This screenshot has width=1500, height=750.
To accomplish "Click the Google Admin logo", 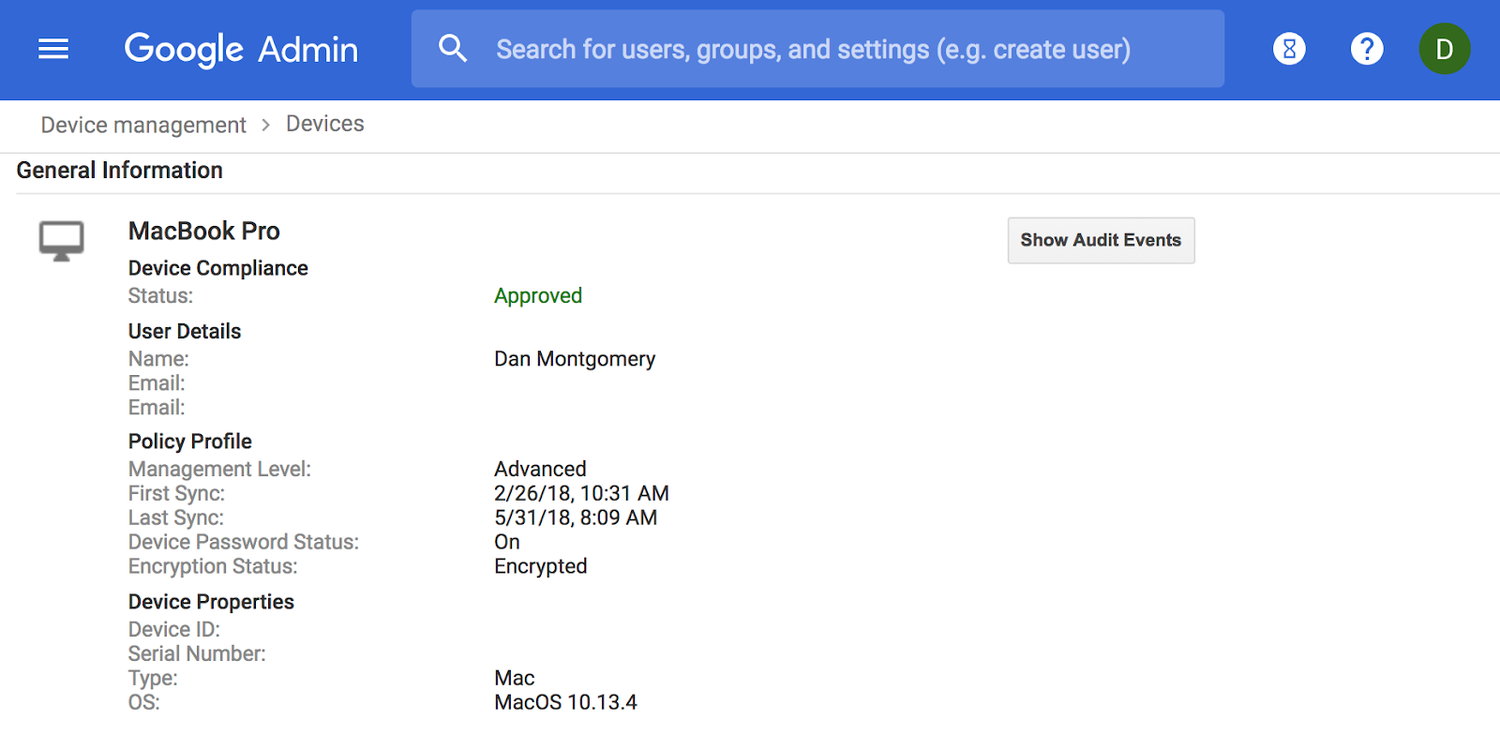I will pyautogui.click(x=240, y=49).
